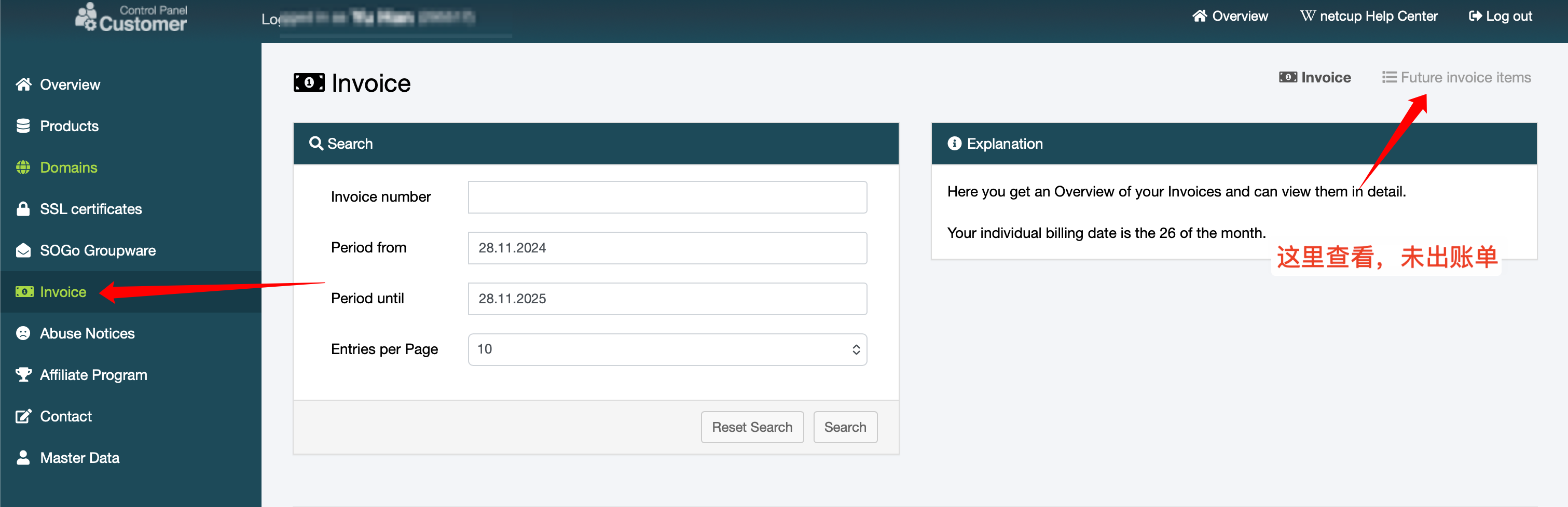Click the Period from date field
Screen dimensions: 1568x507
[667, 247]
